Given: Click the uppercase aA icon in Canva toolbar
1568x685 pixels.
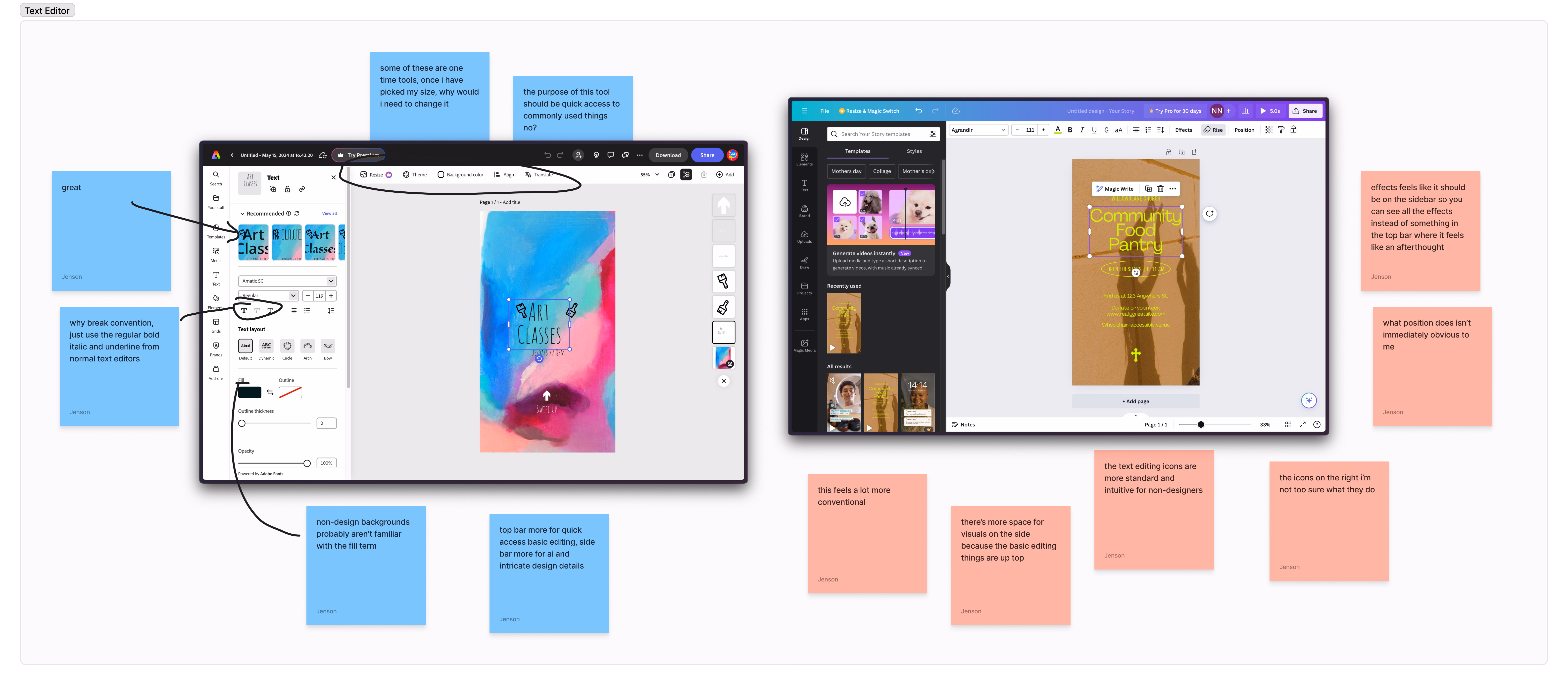Looking at the screenshot, I should 1118,130.
